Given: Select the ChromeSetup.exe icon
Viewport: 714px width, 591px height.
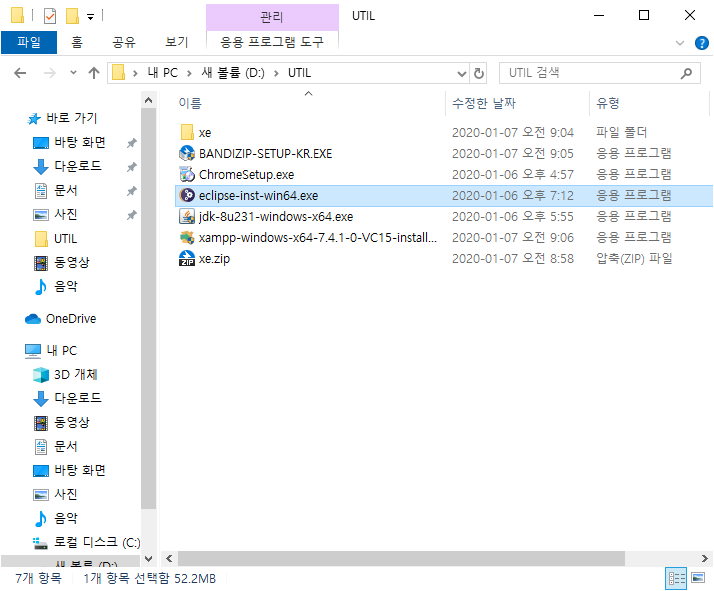Looking at the screenshot, I should coord(187,174).
